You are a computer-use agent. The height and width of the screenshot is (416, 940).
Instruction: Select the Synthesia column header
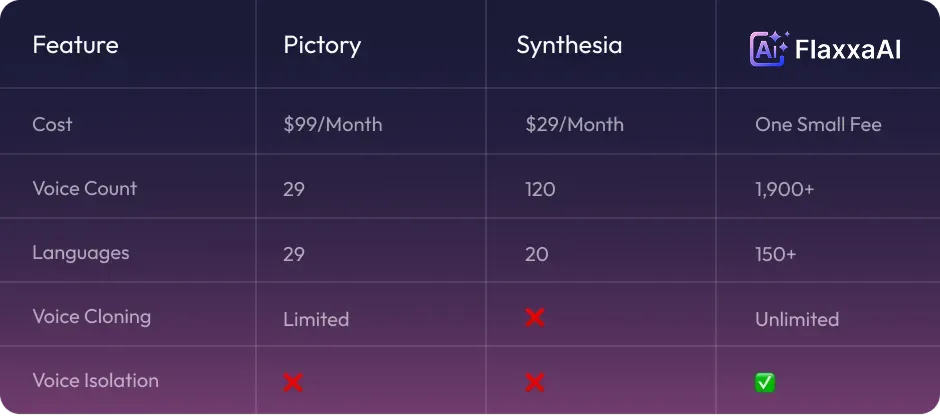(x=569, y=46)
